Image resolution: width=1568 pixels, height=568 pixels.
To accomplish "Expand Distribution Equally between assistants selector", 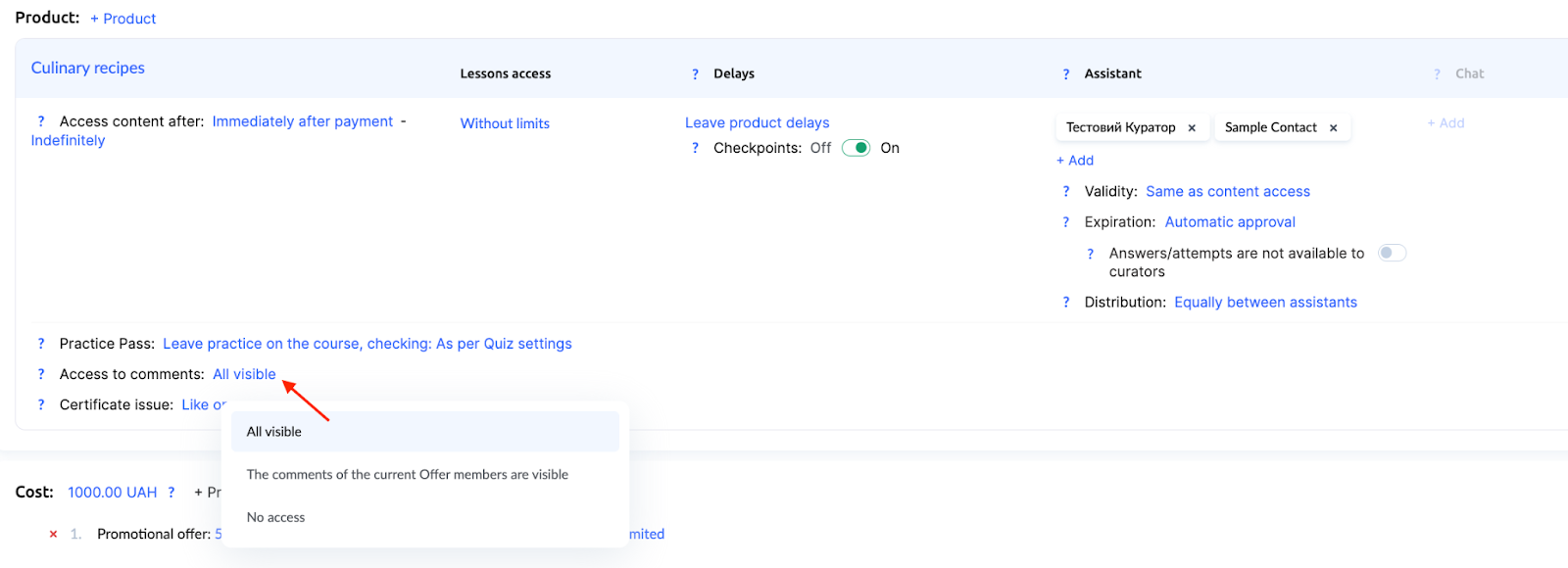I will coord(1264,303).
